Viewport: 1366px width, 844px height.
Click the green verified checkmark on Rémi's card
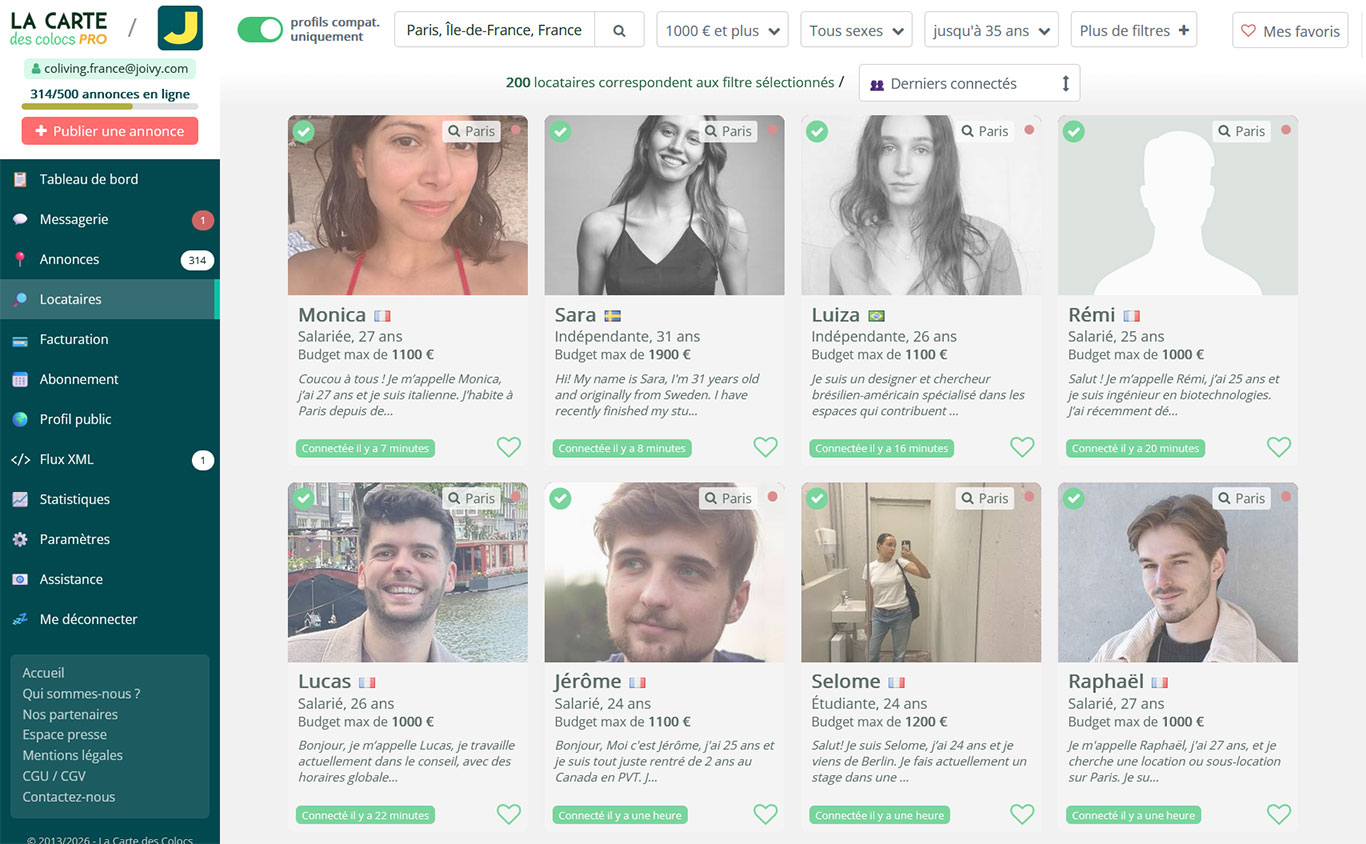[x=1074, y=131]
